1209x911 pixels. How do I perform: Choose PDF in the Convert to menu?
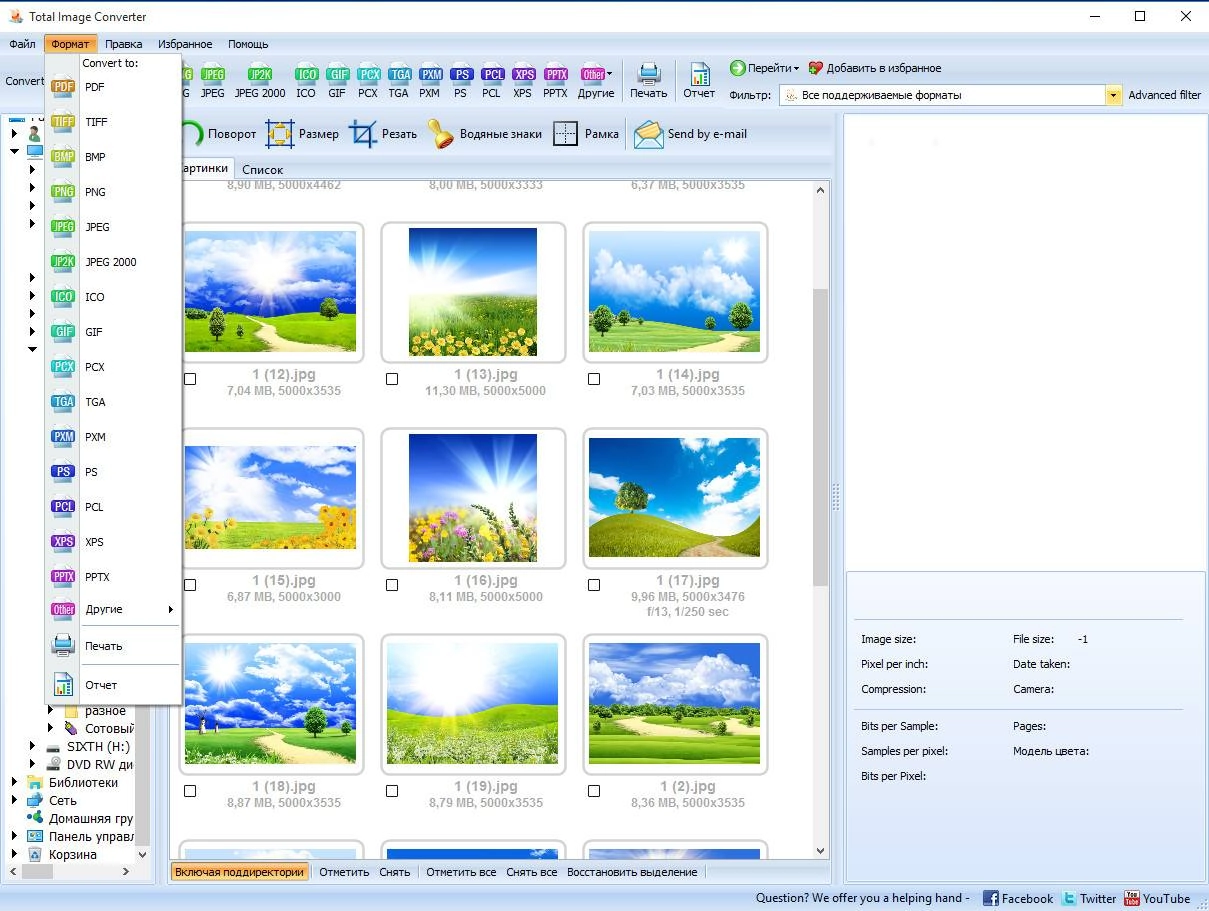tap(112, 87)
